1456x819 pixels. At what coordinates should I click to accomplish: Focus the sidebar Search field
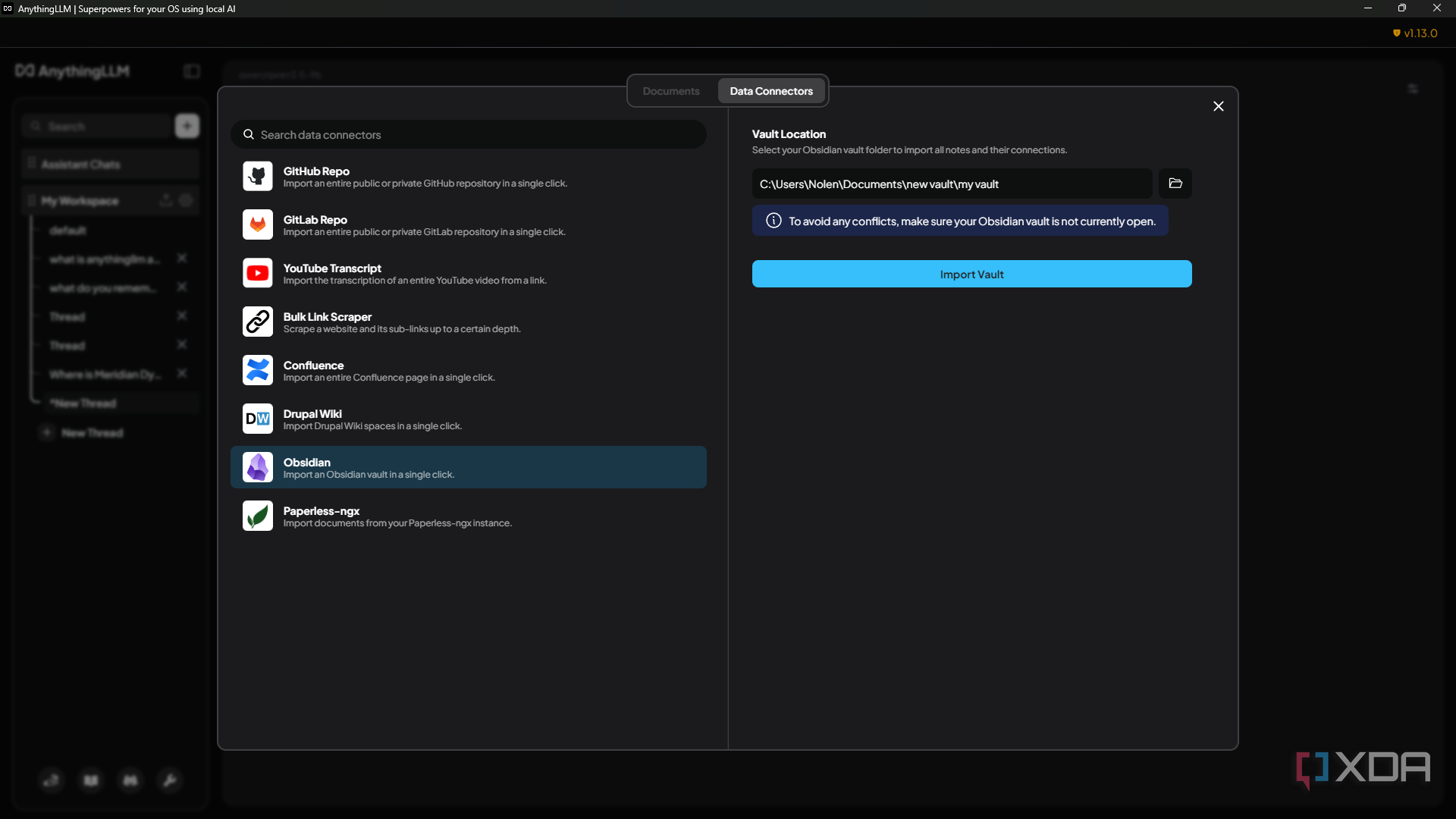[97, 126]
